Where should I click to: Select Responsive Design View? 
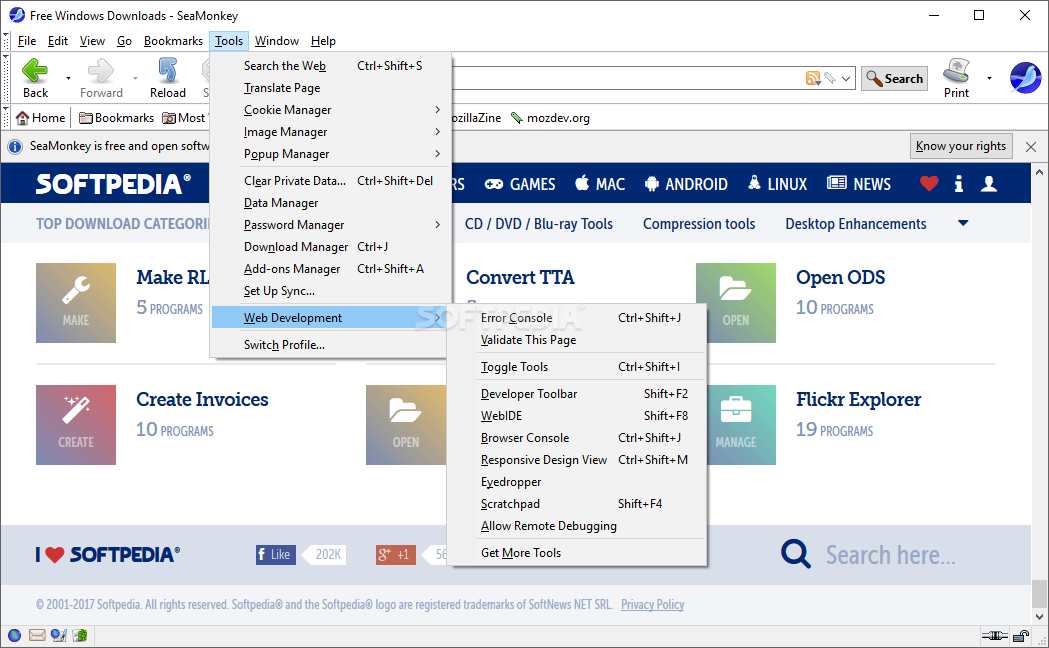pos(577,459)
